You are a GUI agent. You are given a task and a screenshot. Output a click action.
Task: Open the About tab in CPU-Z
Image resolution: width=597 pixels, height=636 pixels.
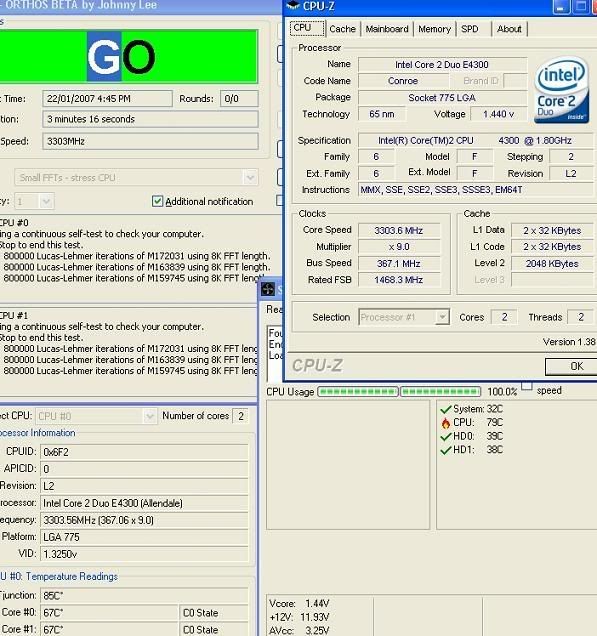coord(509,29)
